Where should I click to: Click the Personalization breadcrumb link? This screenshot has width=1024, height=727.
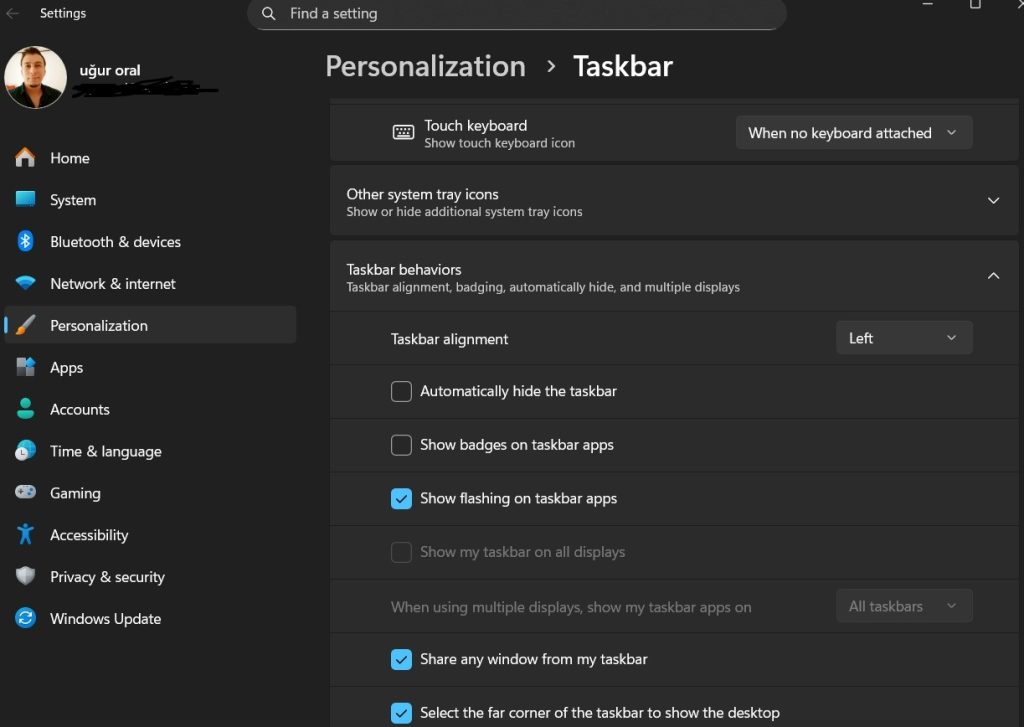425,65
